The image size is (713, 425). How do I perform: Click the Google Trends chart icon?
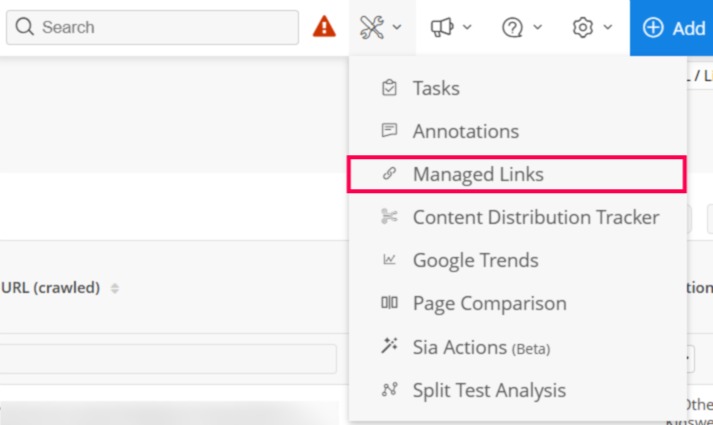[x=390, y=260]
